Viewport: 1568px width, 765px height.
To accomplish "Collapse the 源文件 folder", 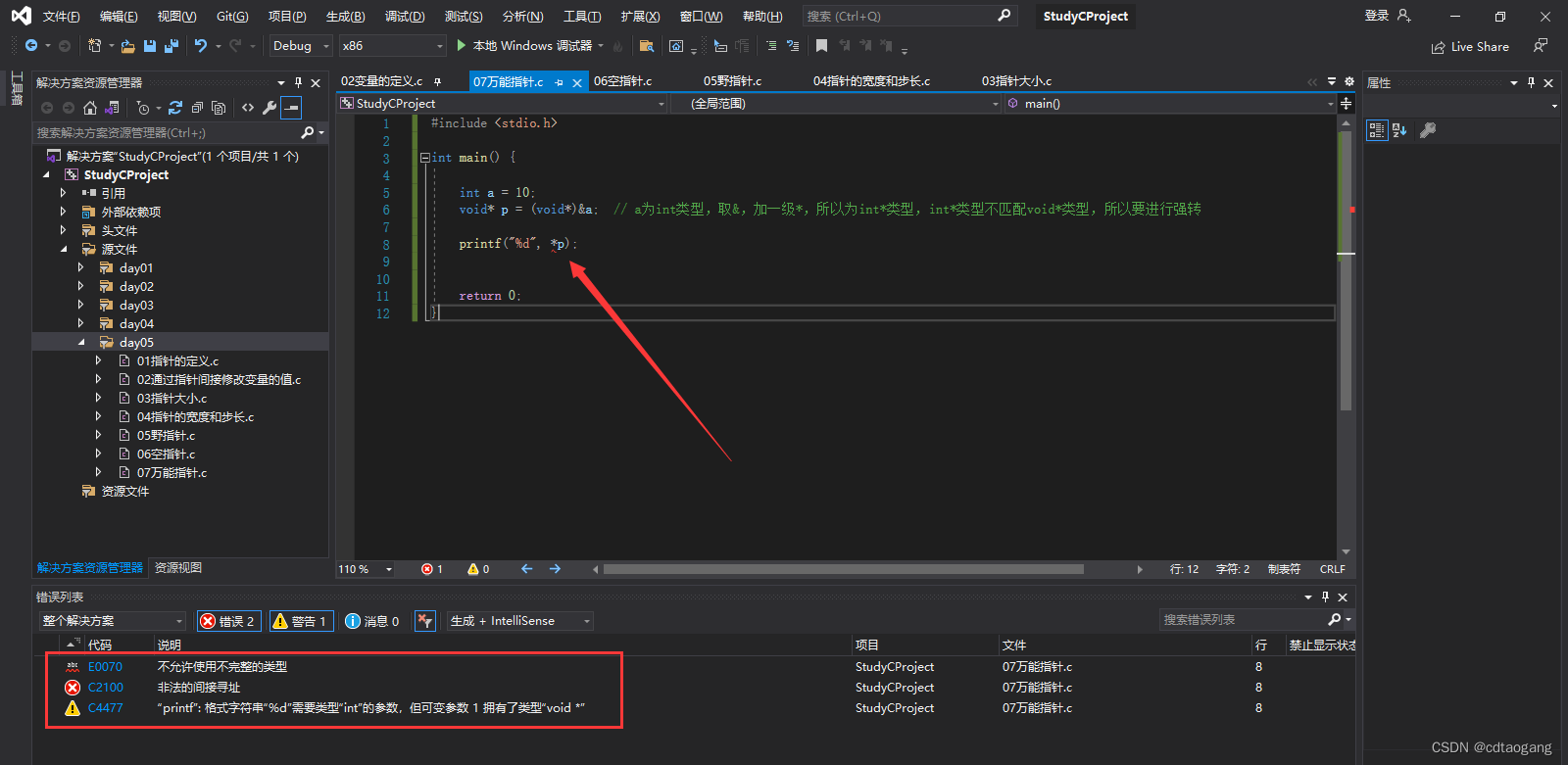I will click(64, 249).
